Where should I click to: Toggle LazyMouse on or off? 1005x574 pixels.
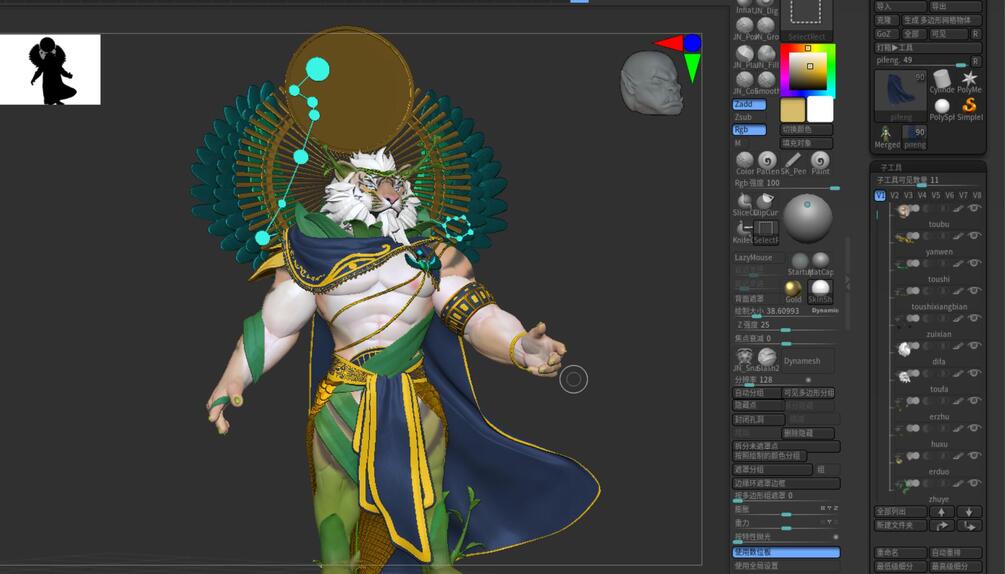(758, 258)
